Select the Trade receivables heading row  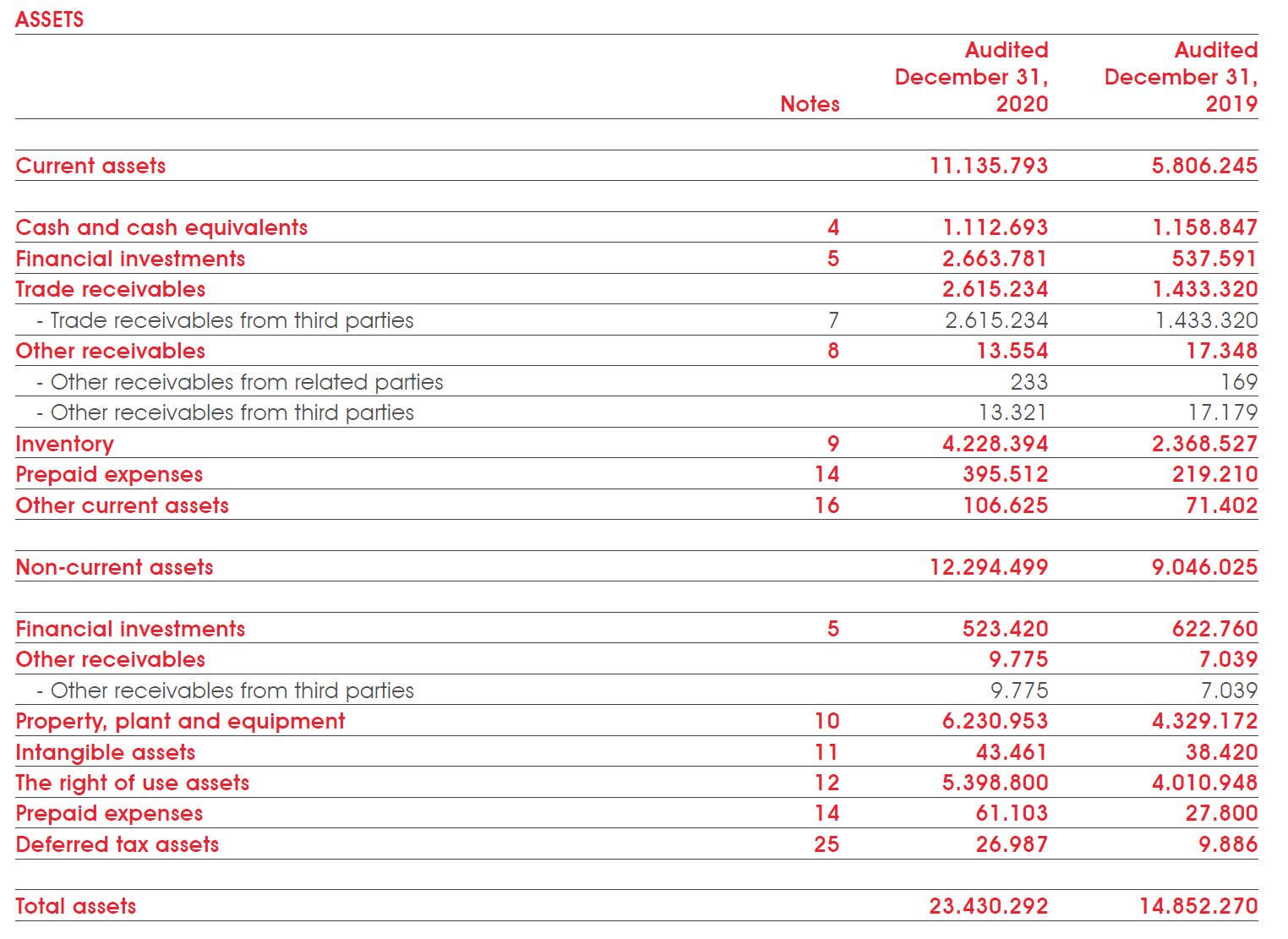pyautogui.click(x=110, y=288)
